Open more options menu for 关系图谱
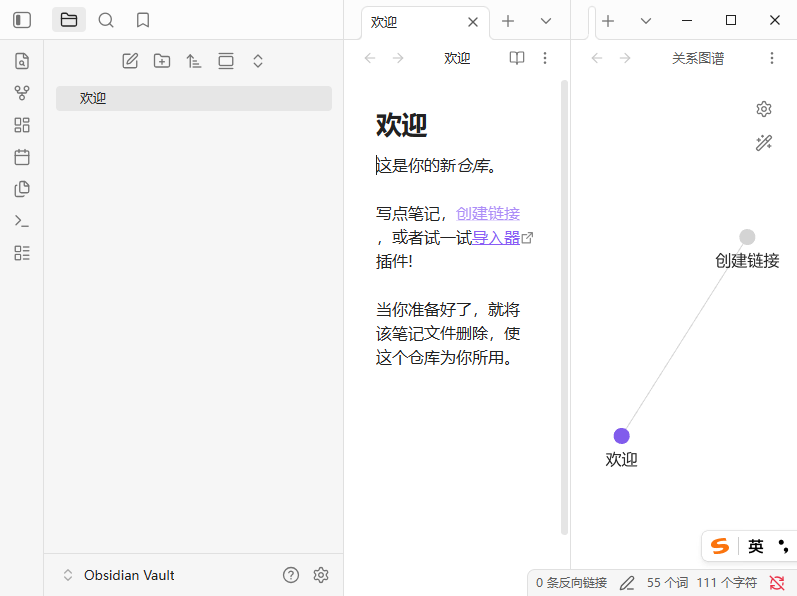This screenshot has height=596, width=797. pyautogui.click(x=772, y=58)
